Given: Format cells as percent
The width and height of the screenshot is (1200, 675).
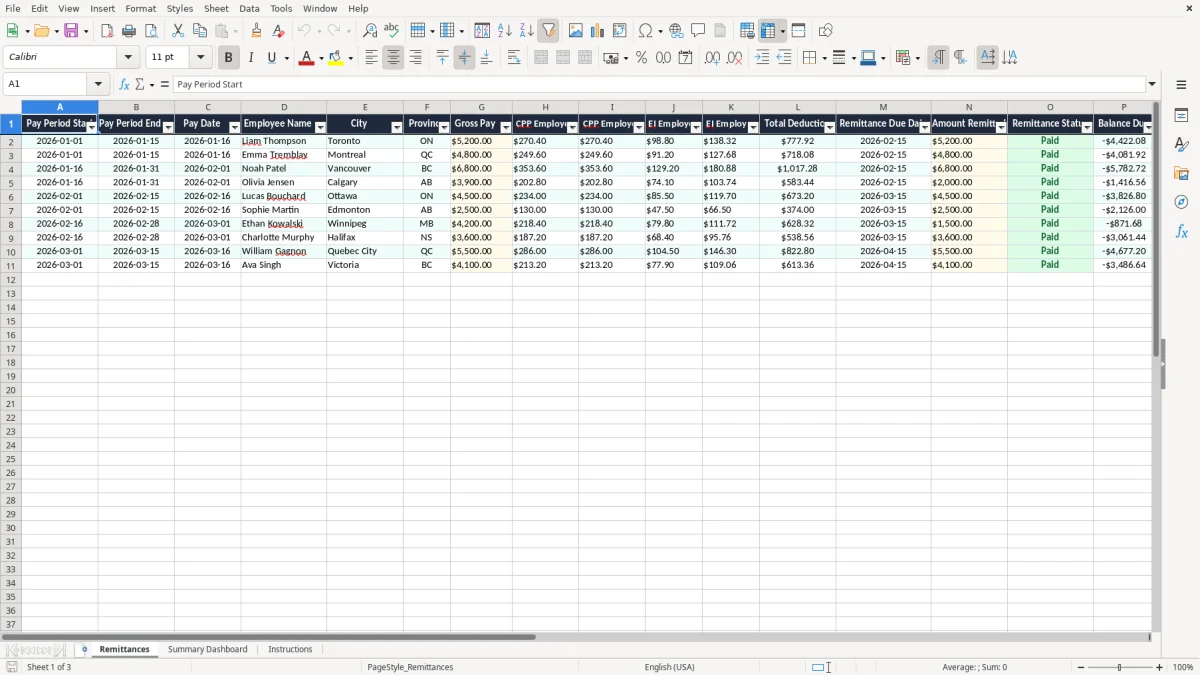Looking at the screenshot, I should tap(641, 58).
